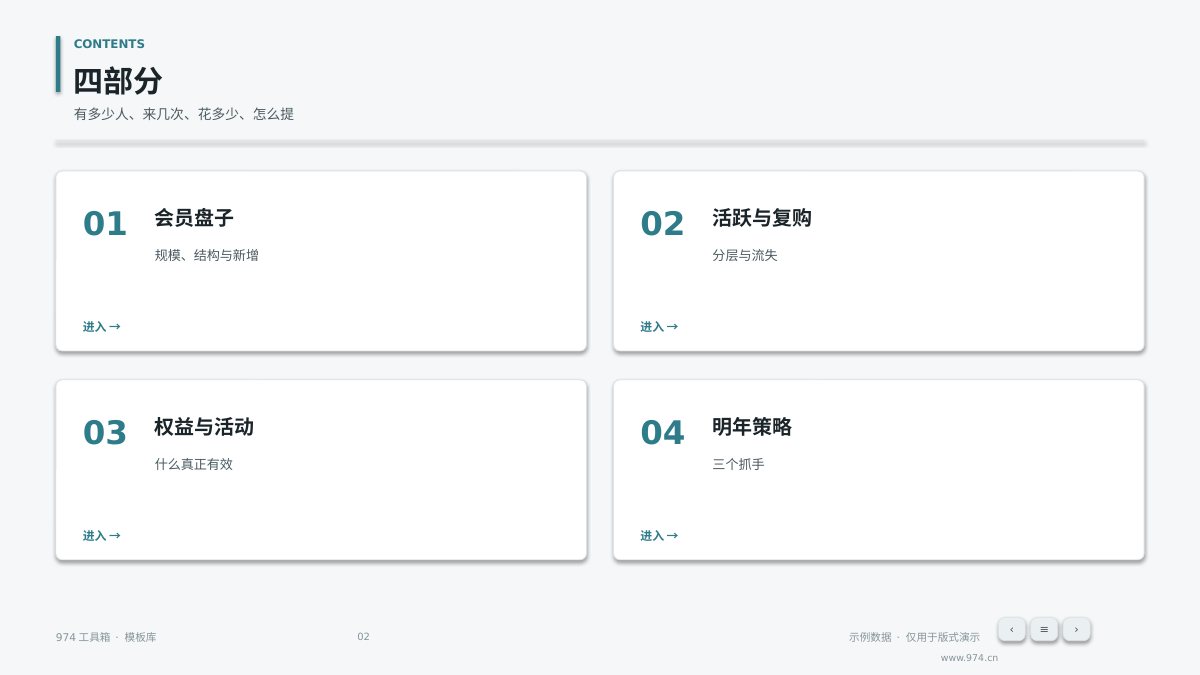Click subtitle 什么真正有效
This screenshot has height=675, width=1200.
pos(193,465)
